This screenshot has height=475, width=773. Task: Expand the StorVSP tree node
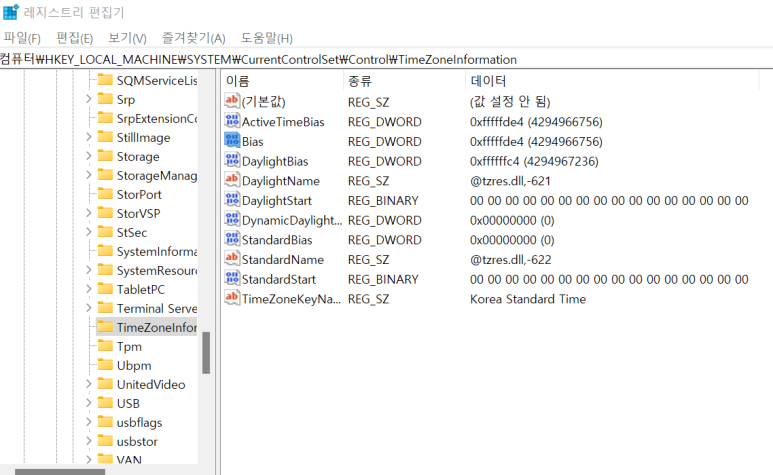point(89,213)
